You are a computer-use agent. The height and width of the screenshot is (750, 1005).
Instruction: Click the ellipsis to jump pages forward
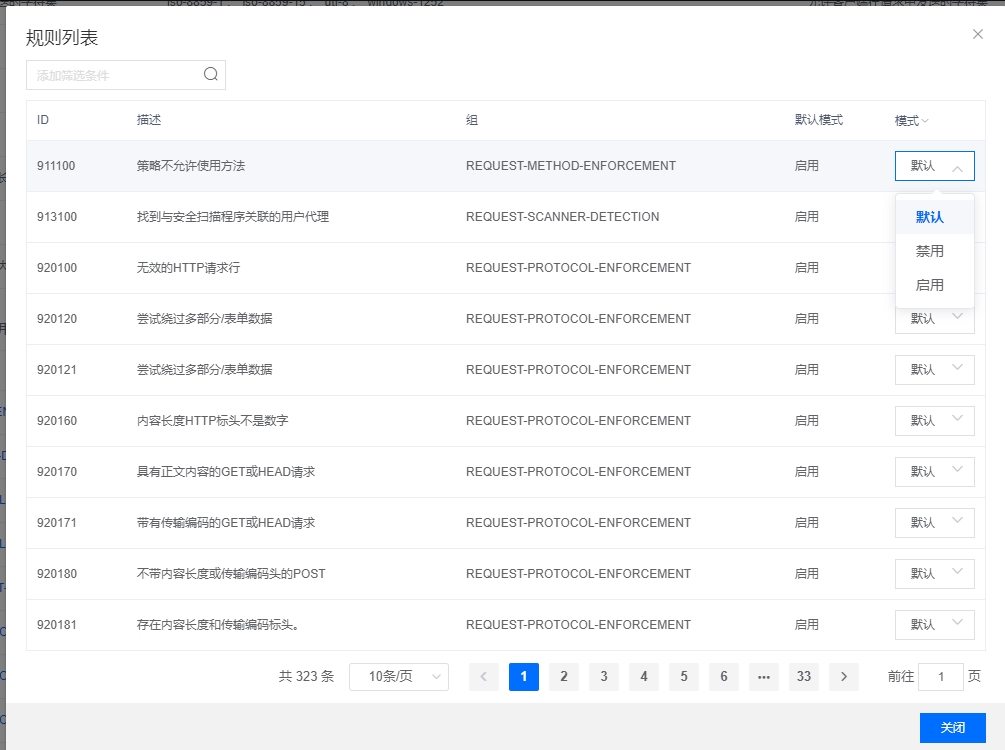pyautogui.click(x=764, y=677)
